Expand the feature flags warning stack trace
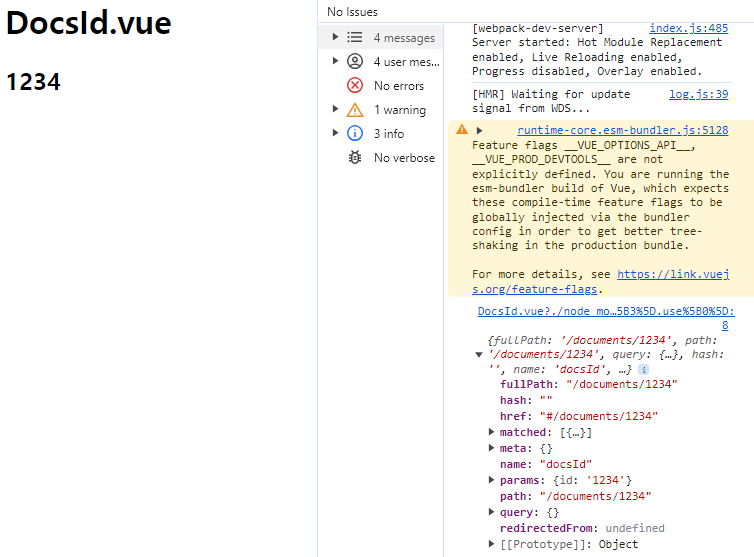Screen dimensions: 754x557 tap(479, 130)
